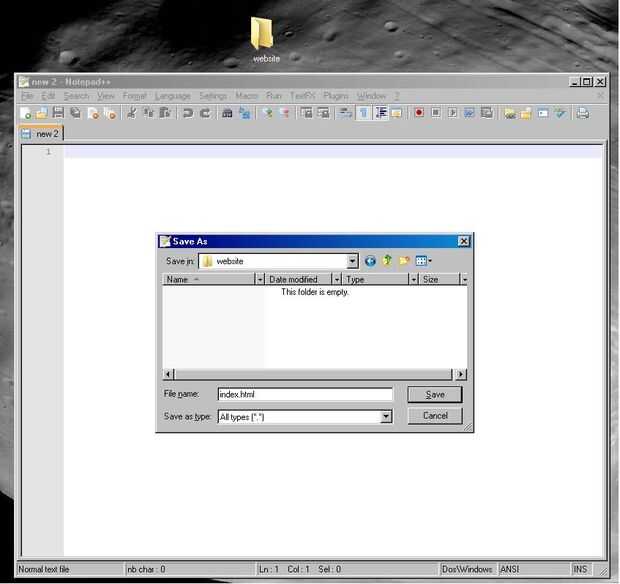Image resolution: width=620 pixels, height=584 pixels.
Task: Click the Redo toolbar icon
Action: 205,113
